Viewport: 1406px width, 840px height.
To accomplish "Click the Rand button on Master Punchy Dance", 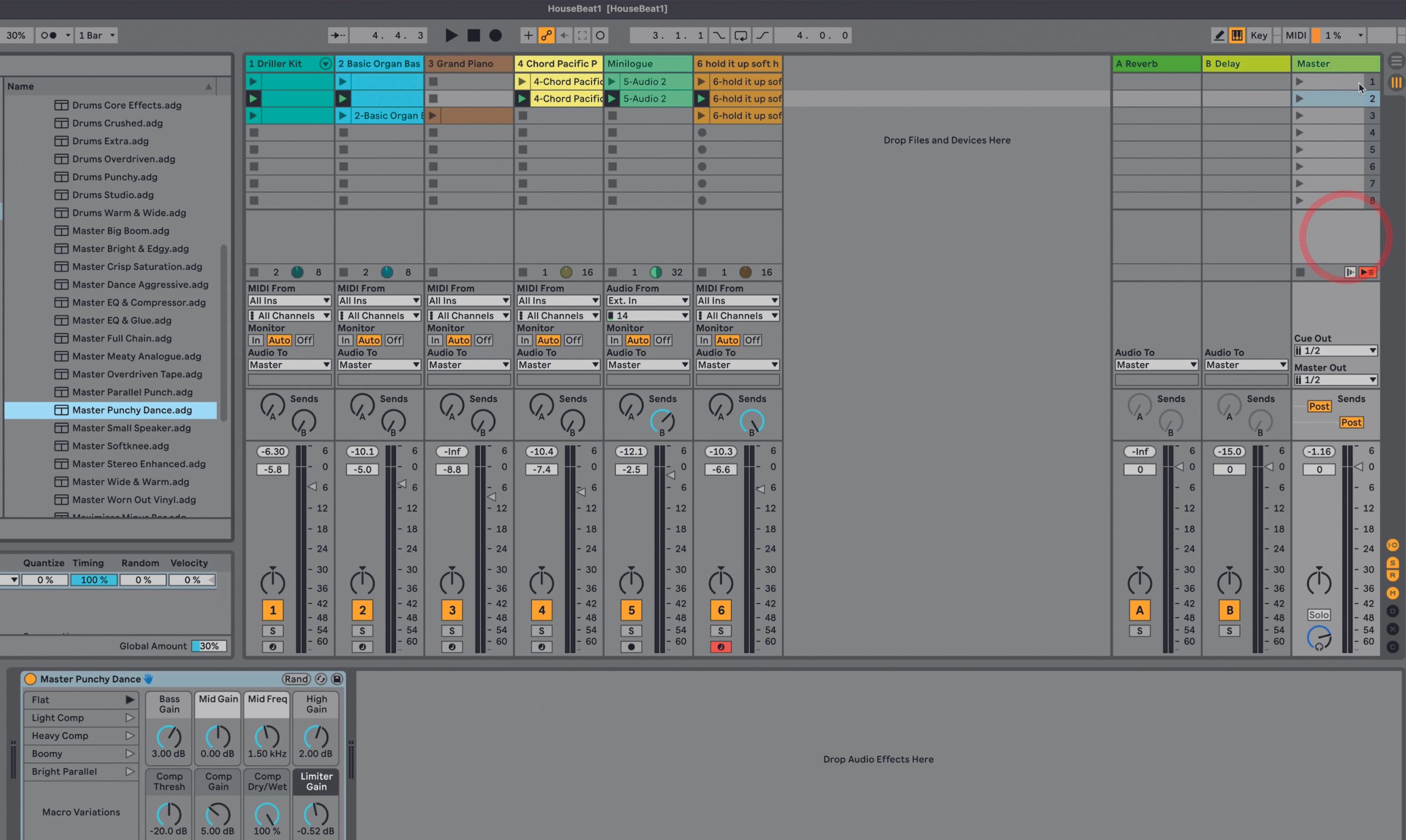I will click(x=296, y=679).
